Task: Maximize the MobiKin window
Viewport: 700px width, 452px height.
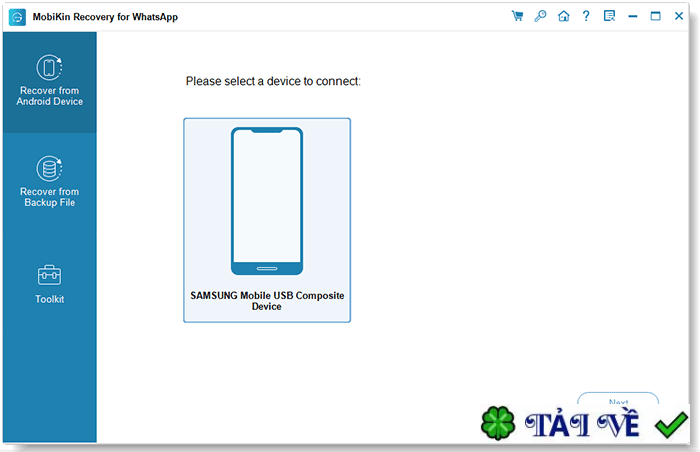Action: click(x=655, y=16)
